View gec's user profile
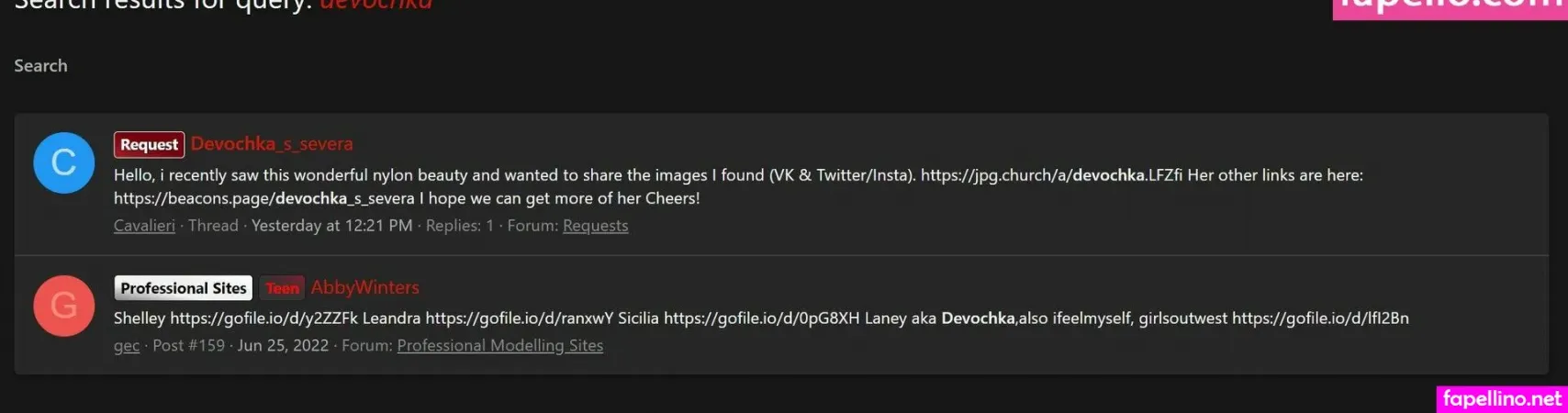The image size is (1568, 413). [x=127, y=346]
